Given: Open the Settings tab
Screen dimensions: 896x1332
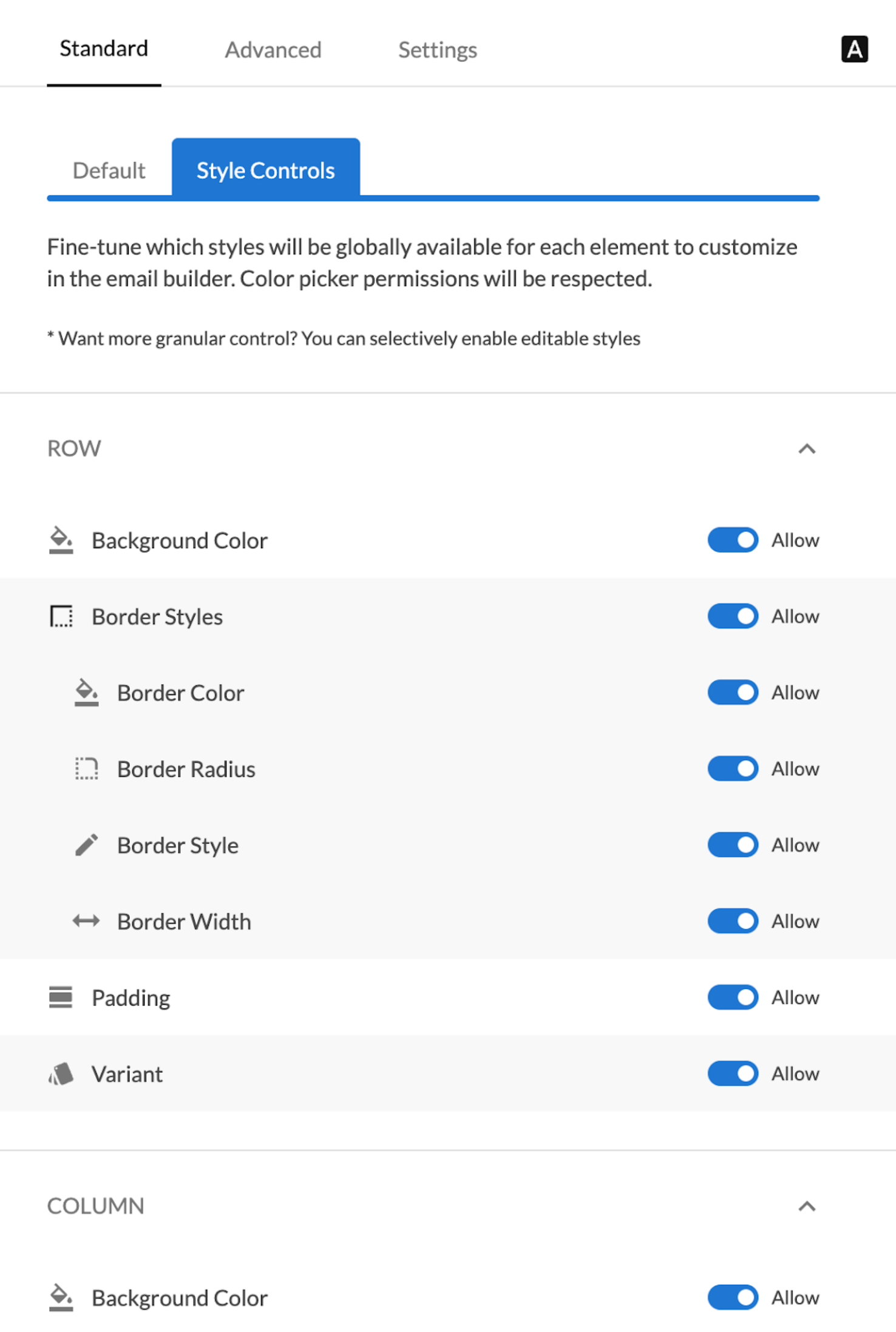Looking at the screenshot, I should pyautogui.click(x=437, y=50).
